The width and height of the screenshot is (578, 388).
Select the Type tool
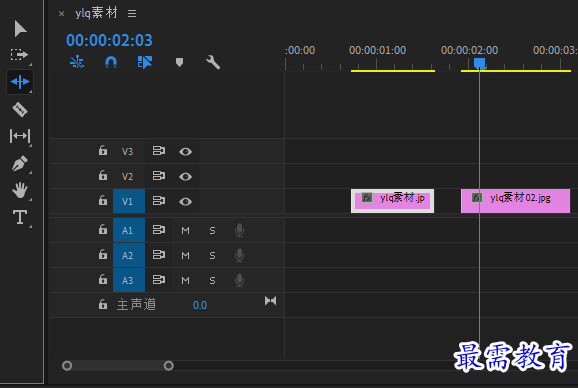(x=20, y=217)
